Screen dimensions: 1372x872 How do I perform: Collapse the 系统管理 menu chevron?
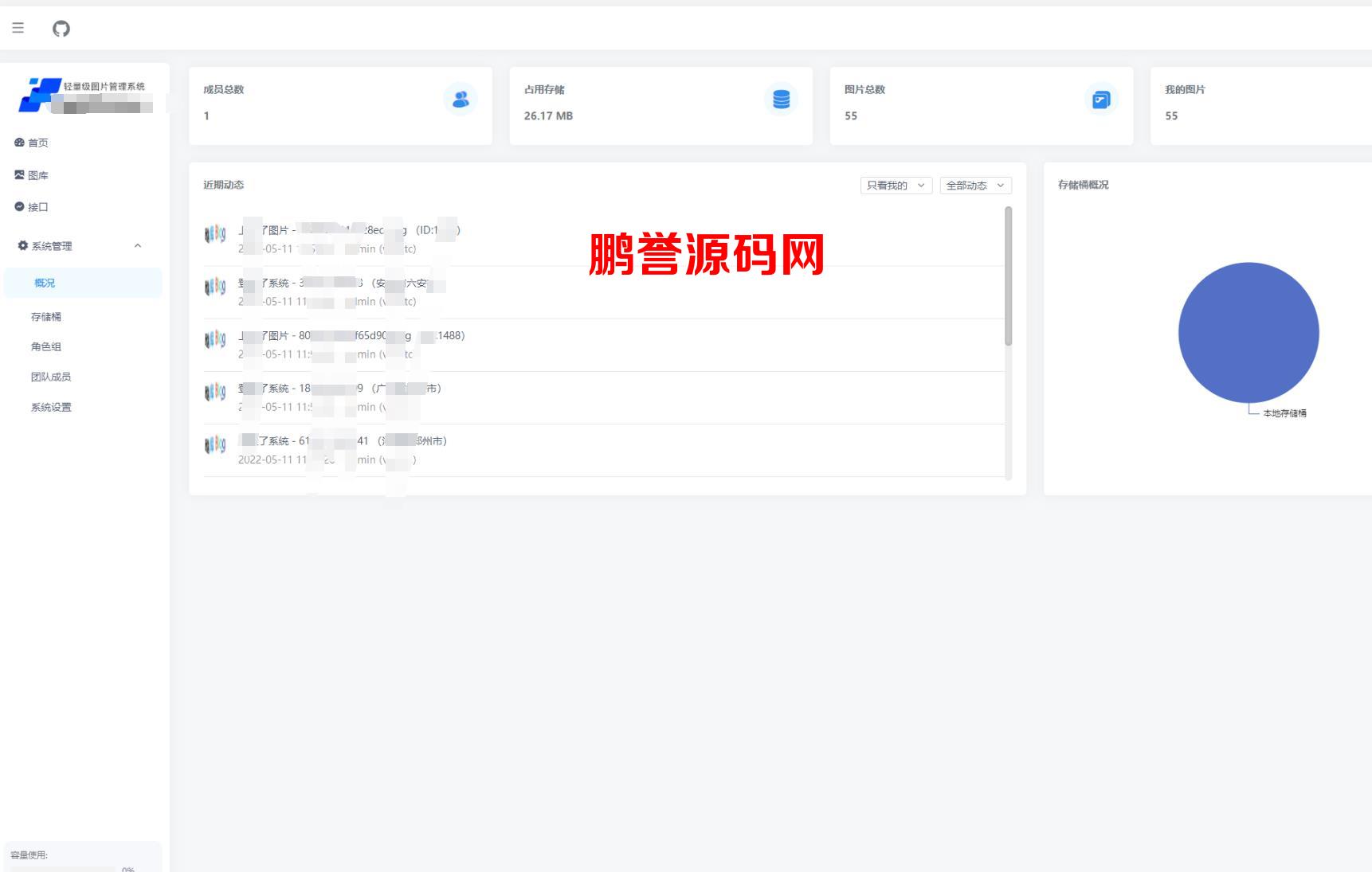click(x=138, y=245)
